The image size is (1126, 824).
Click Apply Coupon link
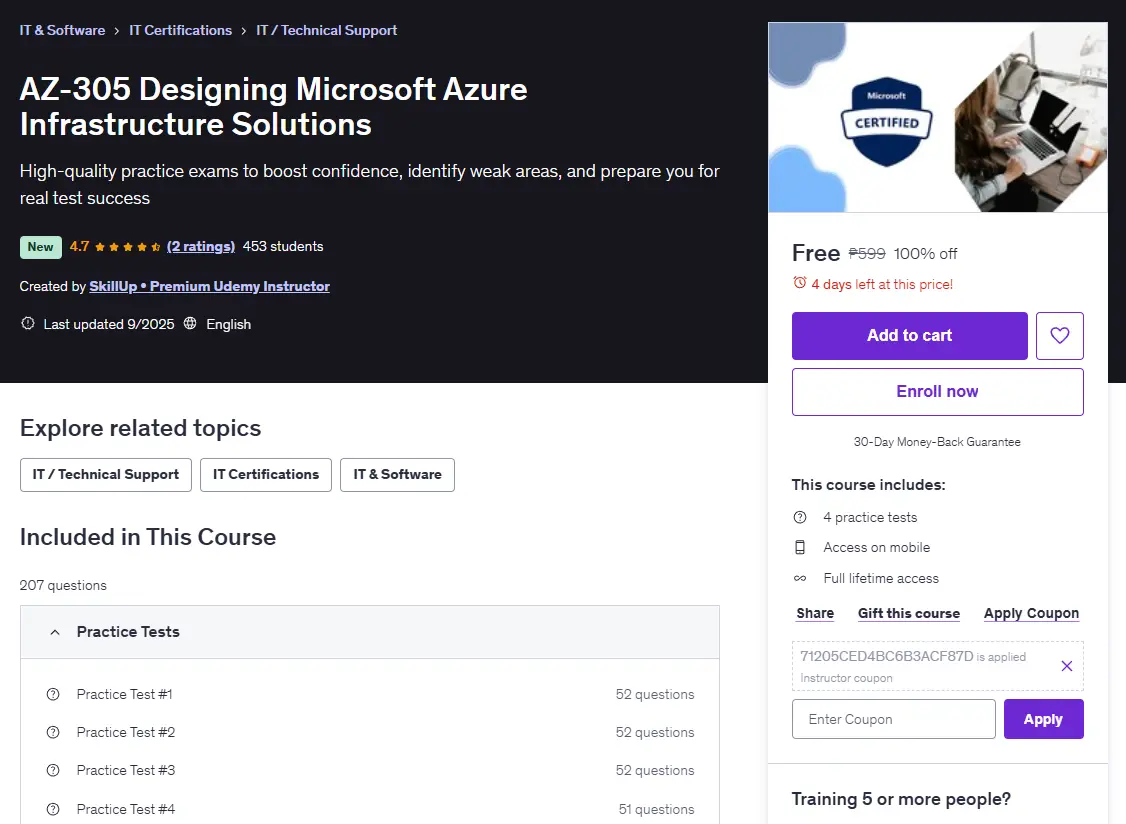pyautogui.click(x=1031, y=614)
